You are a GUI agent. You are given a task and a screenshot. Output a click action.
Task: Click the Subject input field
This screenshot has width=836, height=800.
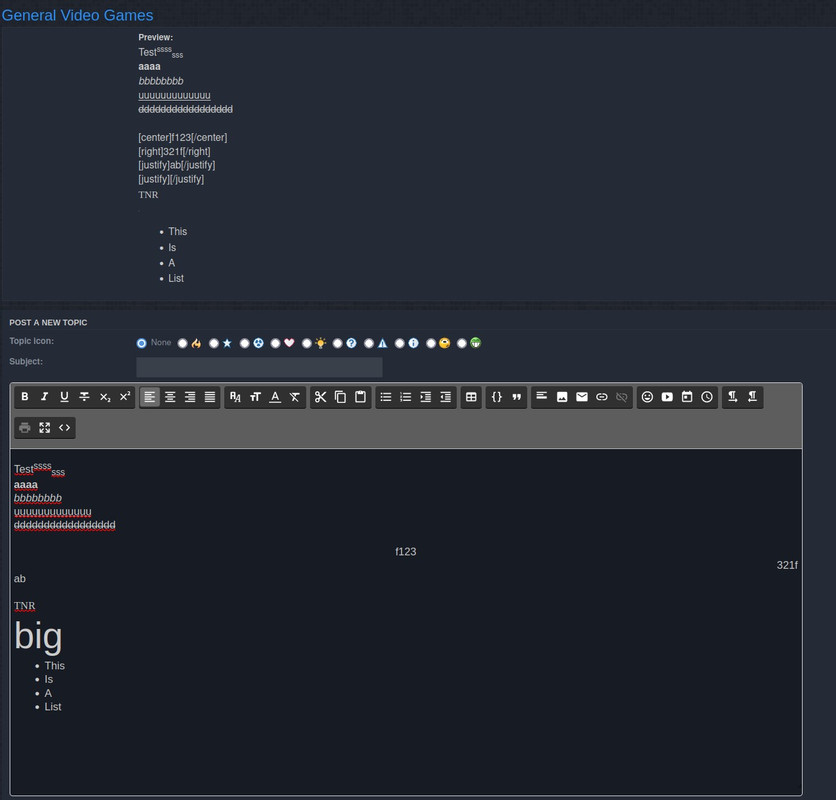[259, 367]
